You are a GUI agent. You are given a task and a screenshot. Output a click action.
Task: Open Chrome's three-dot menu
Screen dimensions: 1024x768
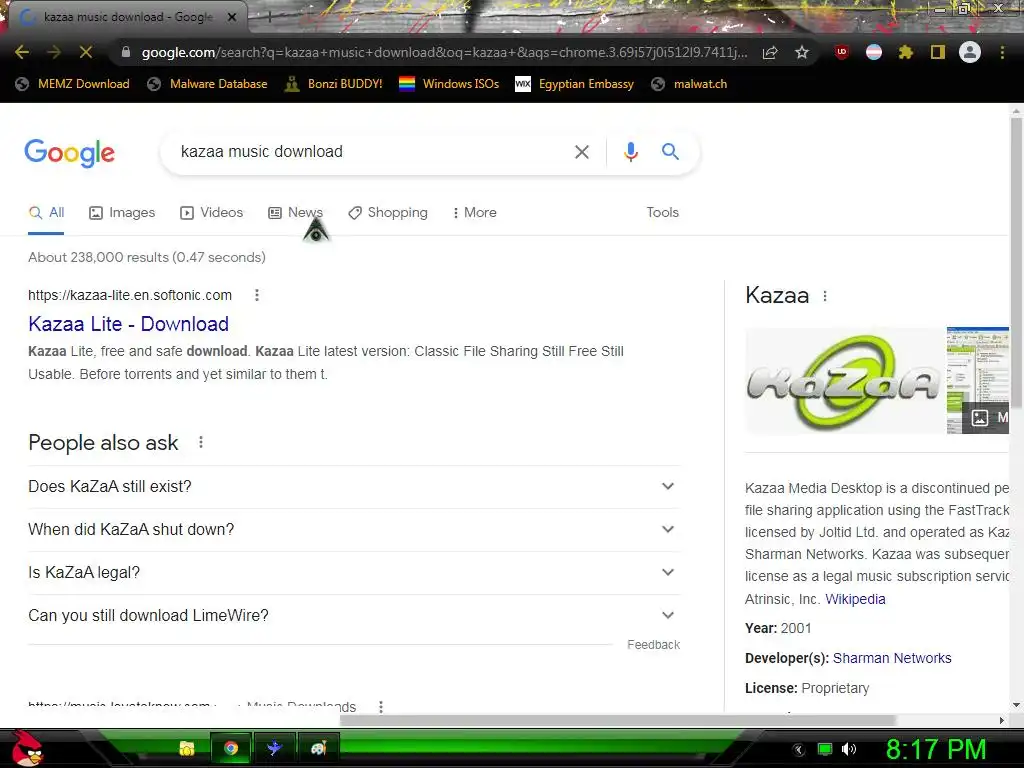(x=1002, y=52)
